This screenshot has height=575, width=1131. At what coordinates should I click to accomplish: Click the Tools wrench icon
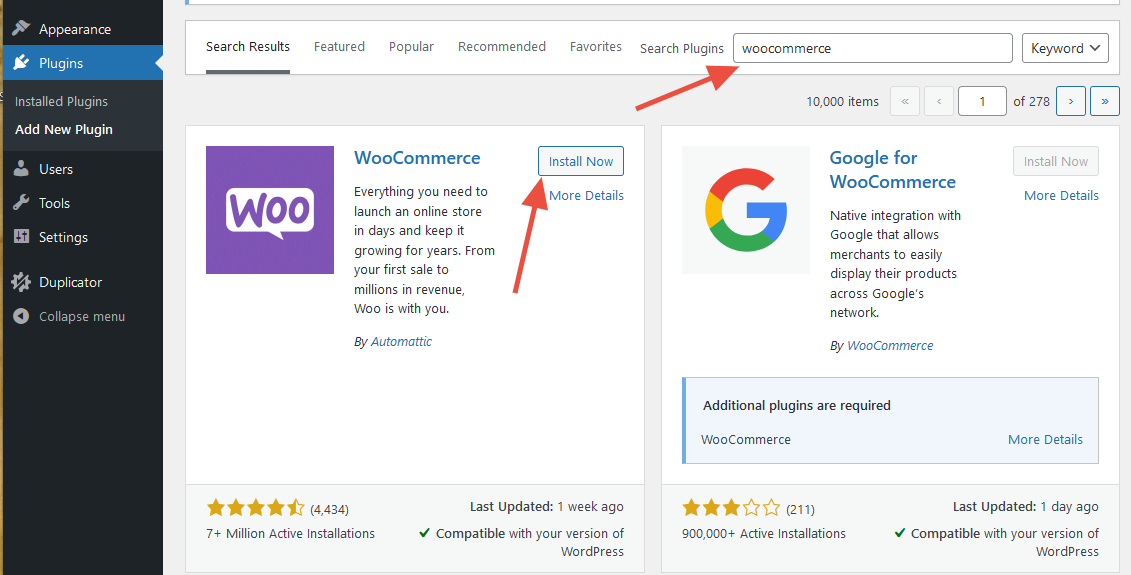point(21,203)
